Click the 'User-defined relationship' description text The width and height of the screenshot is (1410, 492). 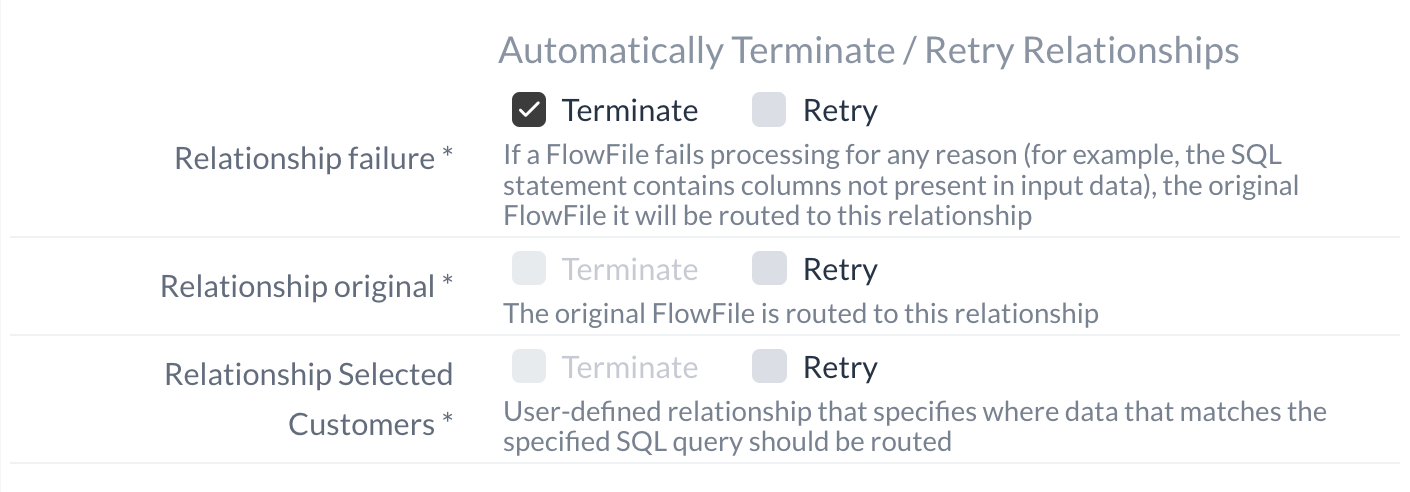(x=914, y=426)
